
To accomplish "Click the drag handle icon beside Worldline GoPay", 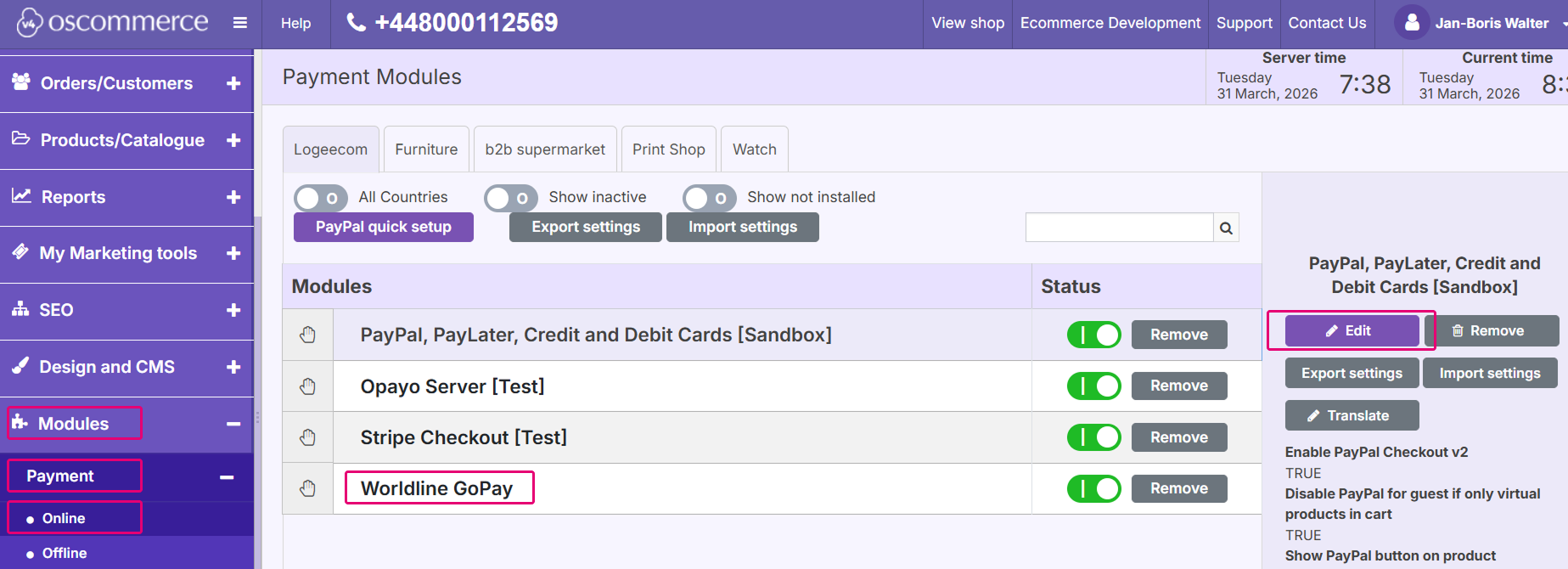I will [x=306, y=488].
